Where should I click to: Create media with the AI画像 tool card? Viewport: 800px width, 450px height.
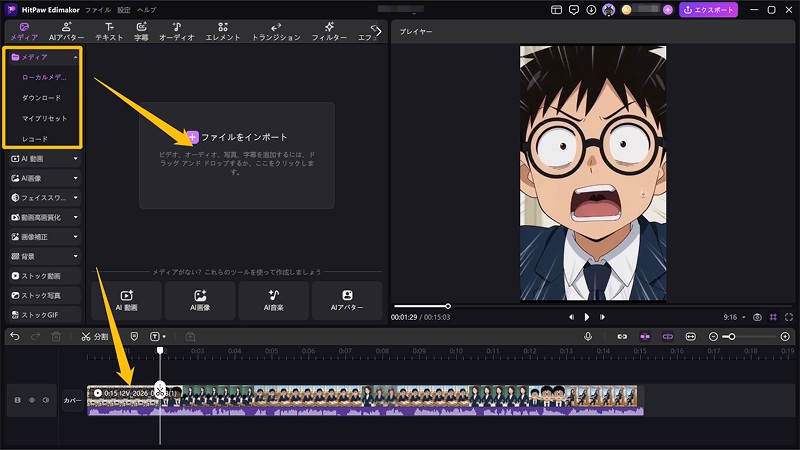(200, 301)
